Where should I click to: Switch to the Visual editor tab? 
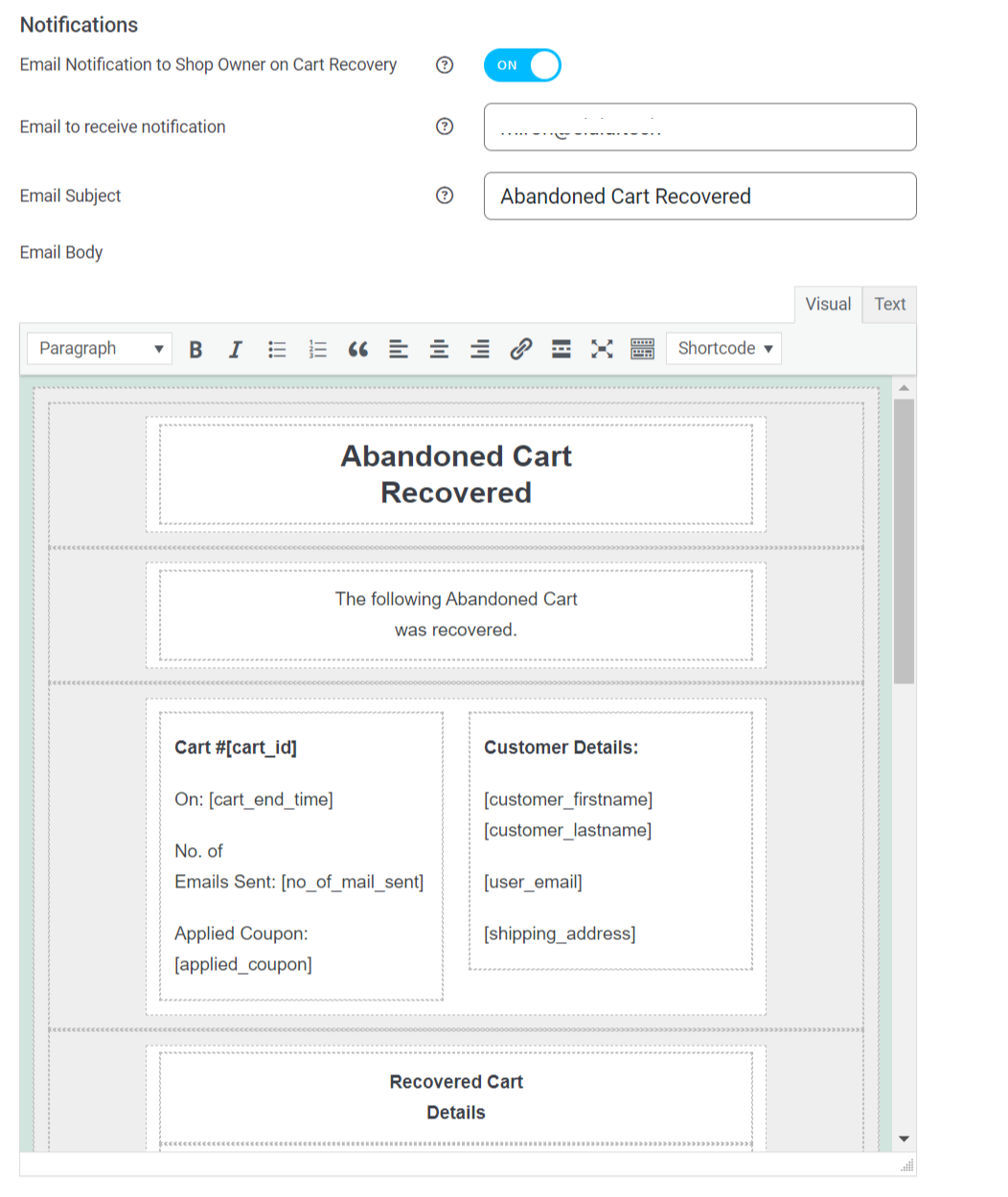(828, 304)
